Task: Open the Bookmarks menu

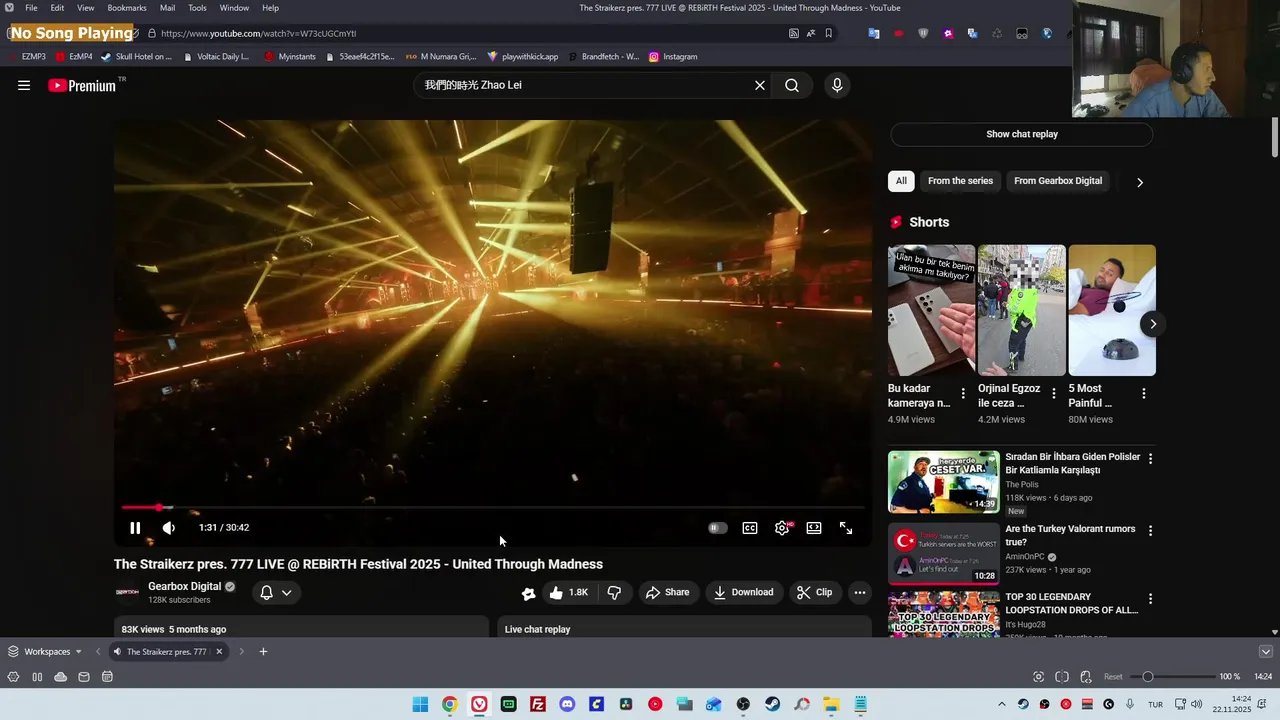Action: [x=127, y=8]
